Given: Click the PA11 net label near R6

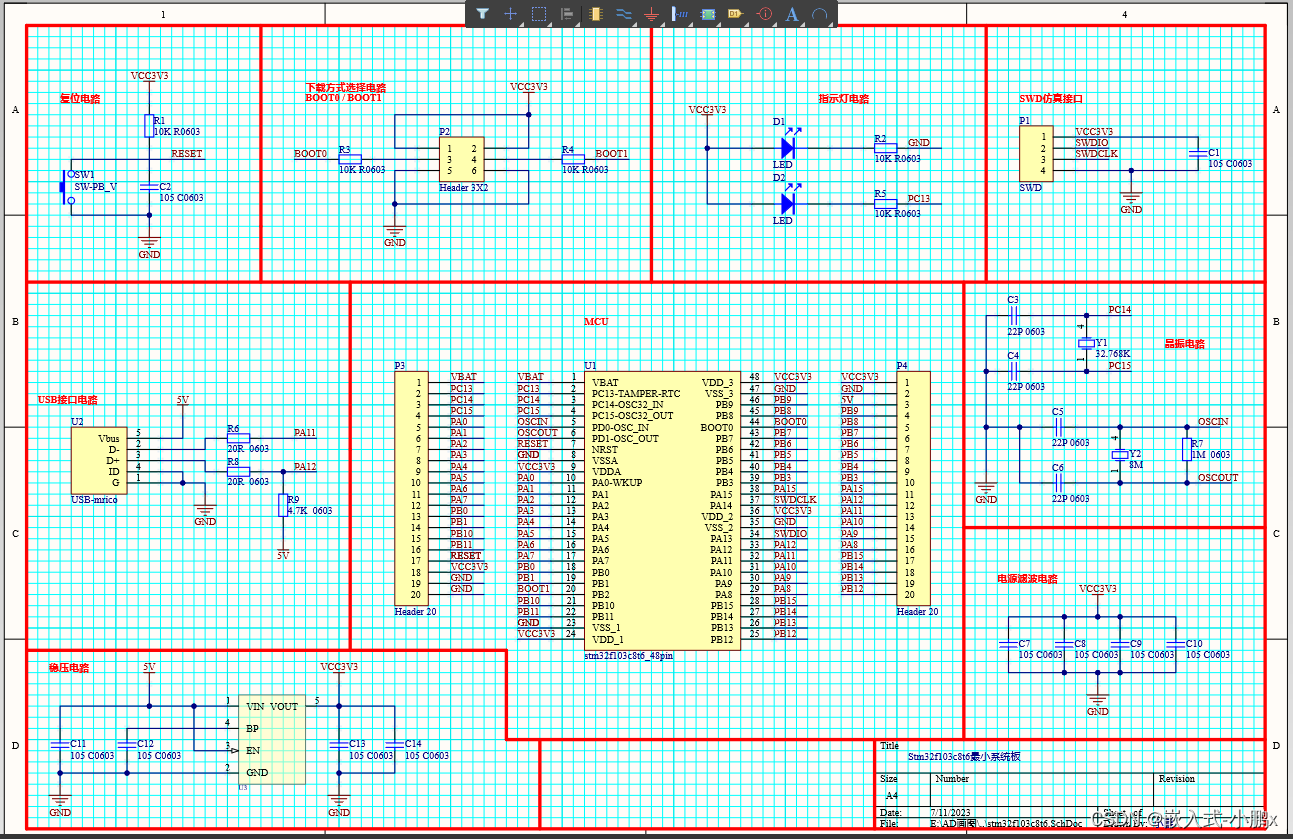Looking at the screenshot, I should click(x=305, y=433).
